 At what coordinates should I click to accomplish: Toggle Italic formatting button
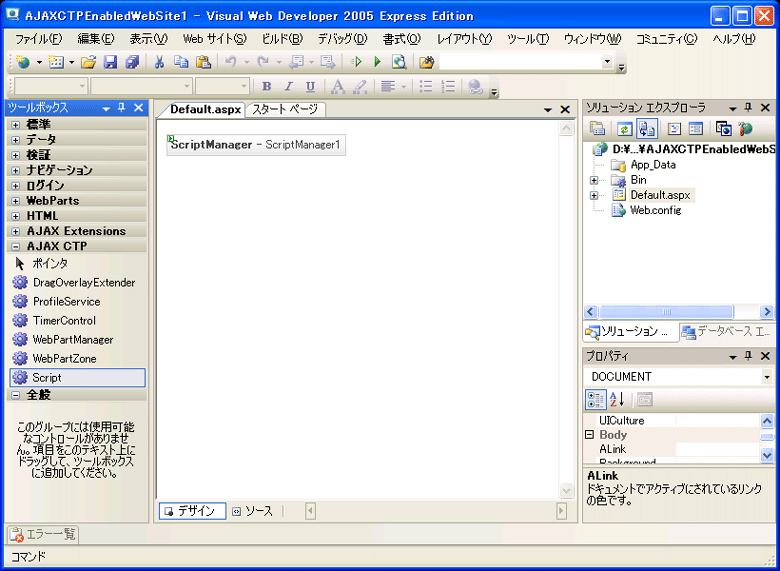[288, 87]
